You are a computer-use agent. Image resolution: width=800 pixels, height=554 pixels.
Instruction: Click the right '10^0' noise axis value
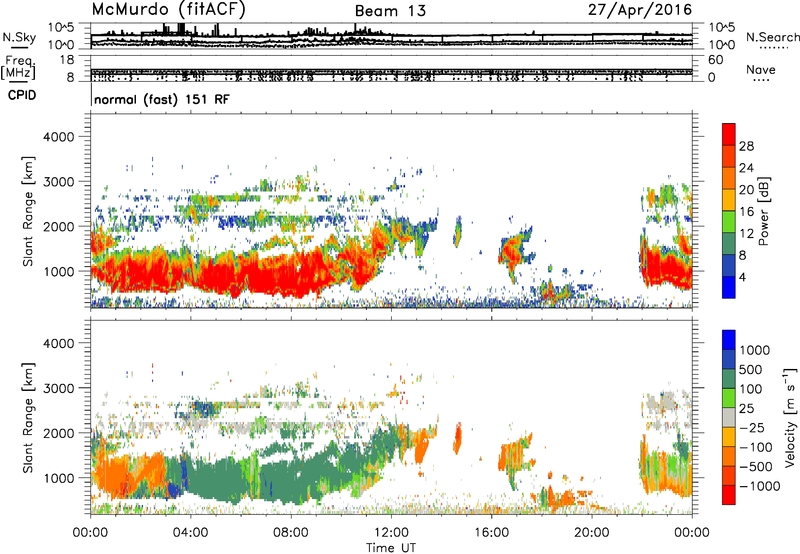pos(721,45)
